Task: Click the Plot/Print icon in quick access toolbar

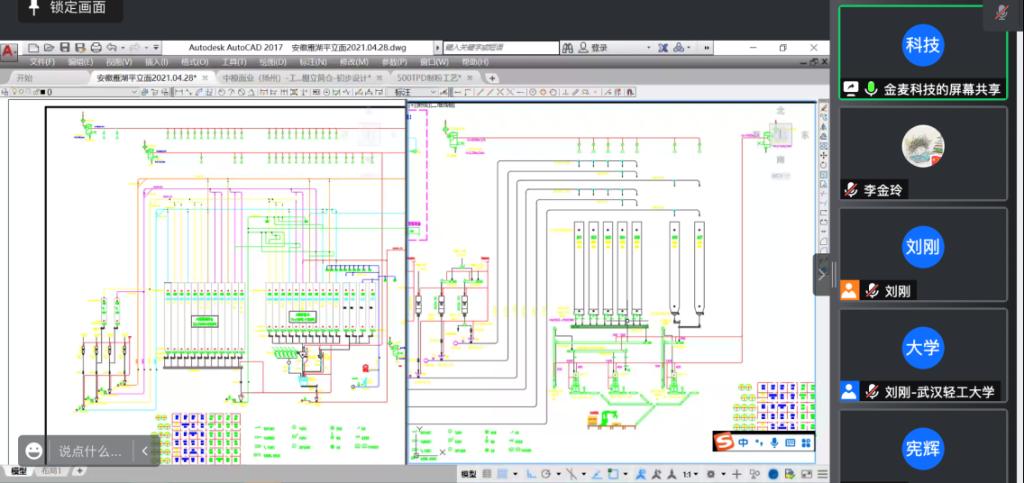Action: tap(96, 47)
